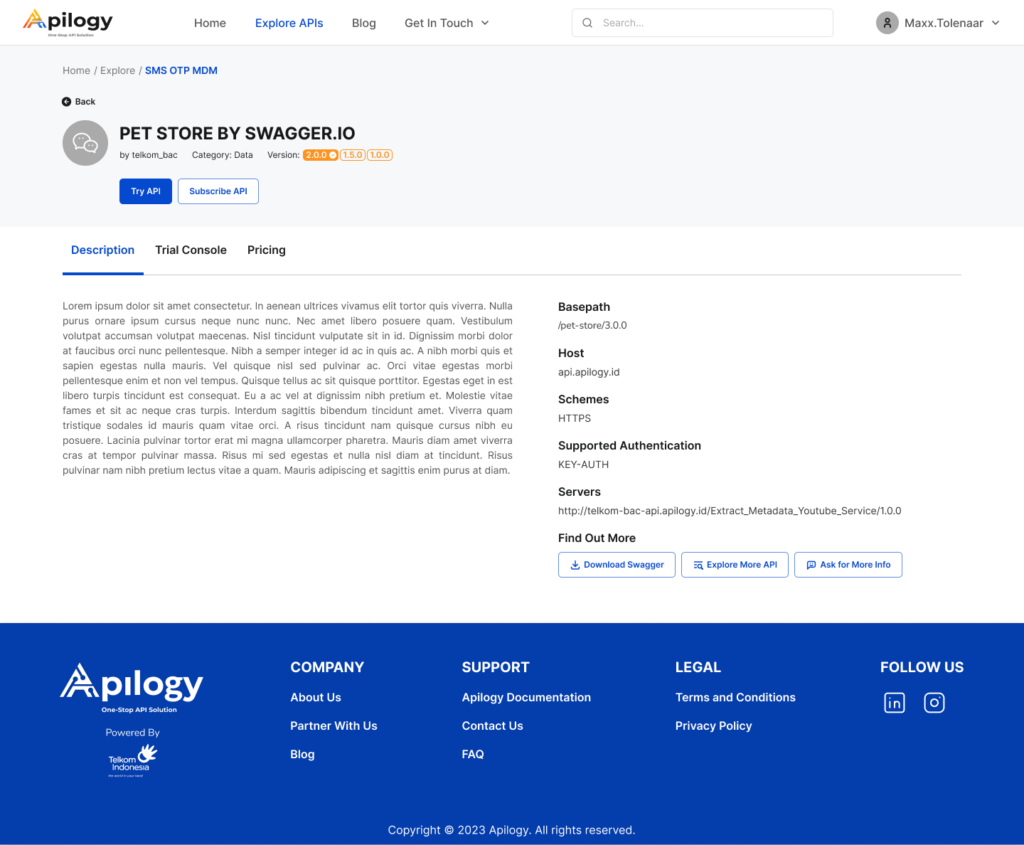Image resolution: width=1024 pixels, height=845 pixels.
Task: Click the user avatar icon
Action: tap(887, 23)
